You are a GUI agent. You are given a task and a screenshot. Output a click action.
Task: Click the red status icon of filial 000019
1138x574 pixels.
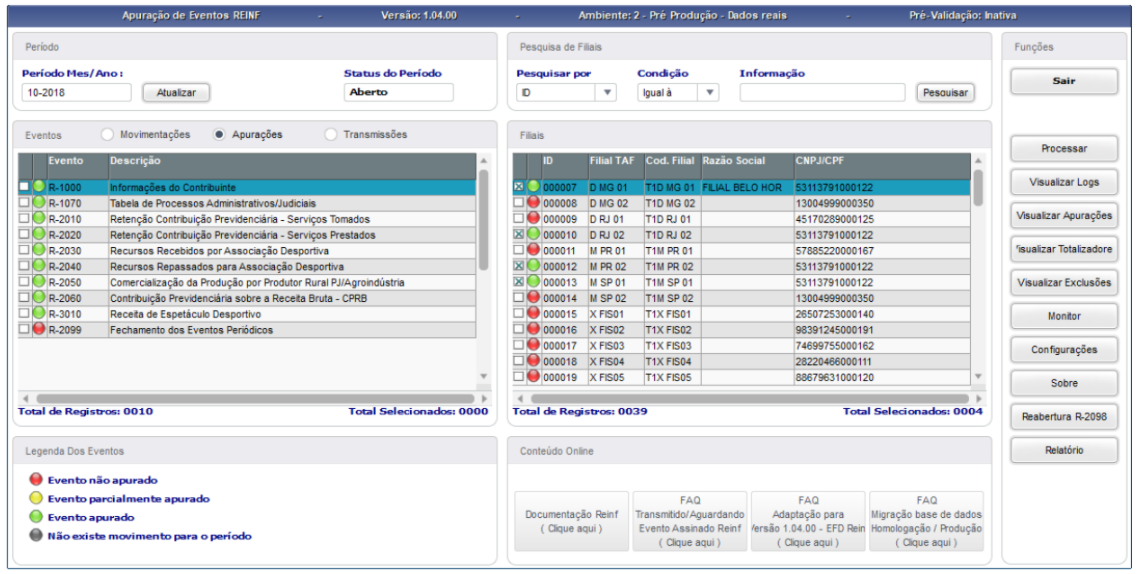coord(533,377)
